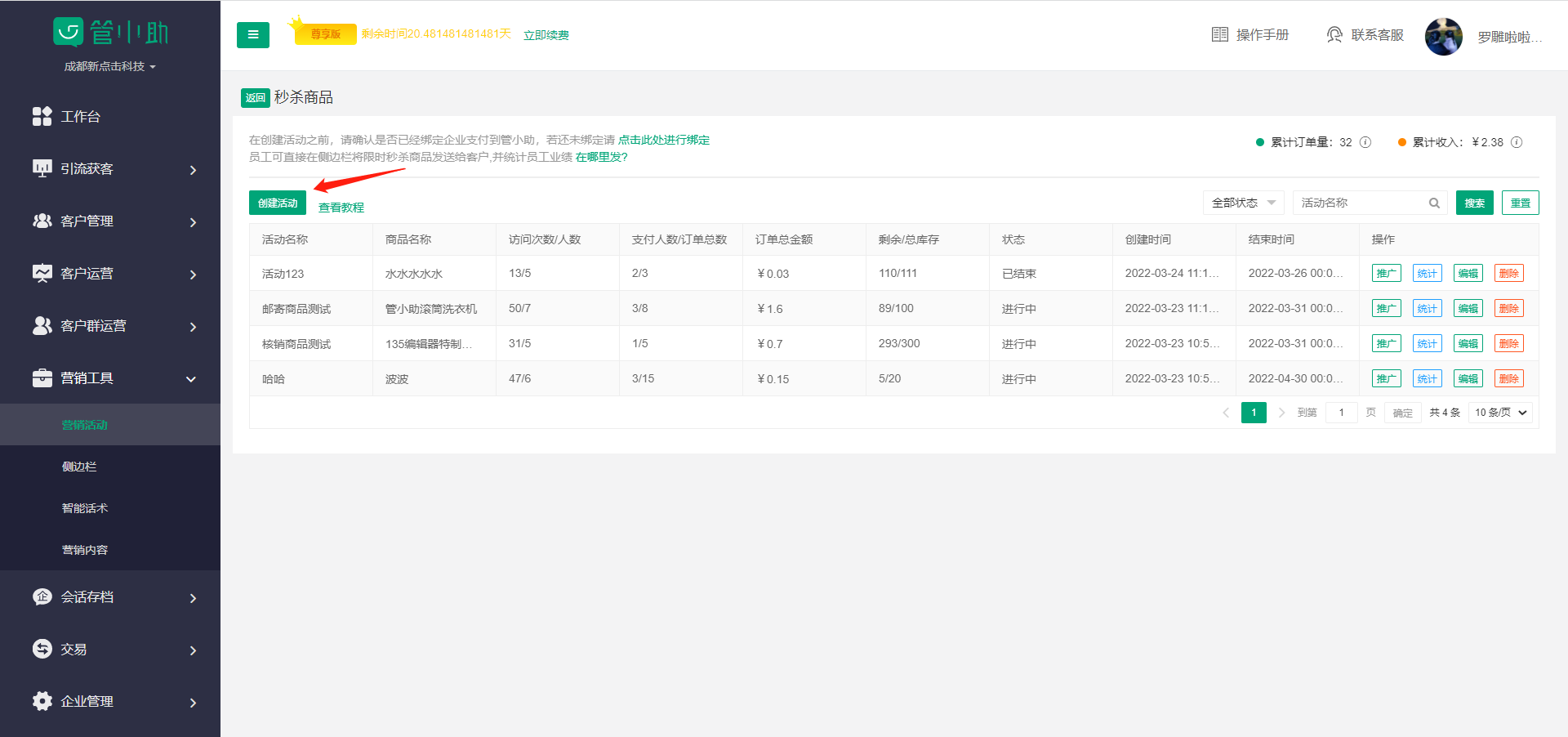Click the 罗雕啦啦 username

point(1510,37)
